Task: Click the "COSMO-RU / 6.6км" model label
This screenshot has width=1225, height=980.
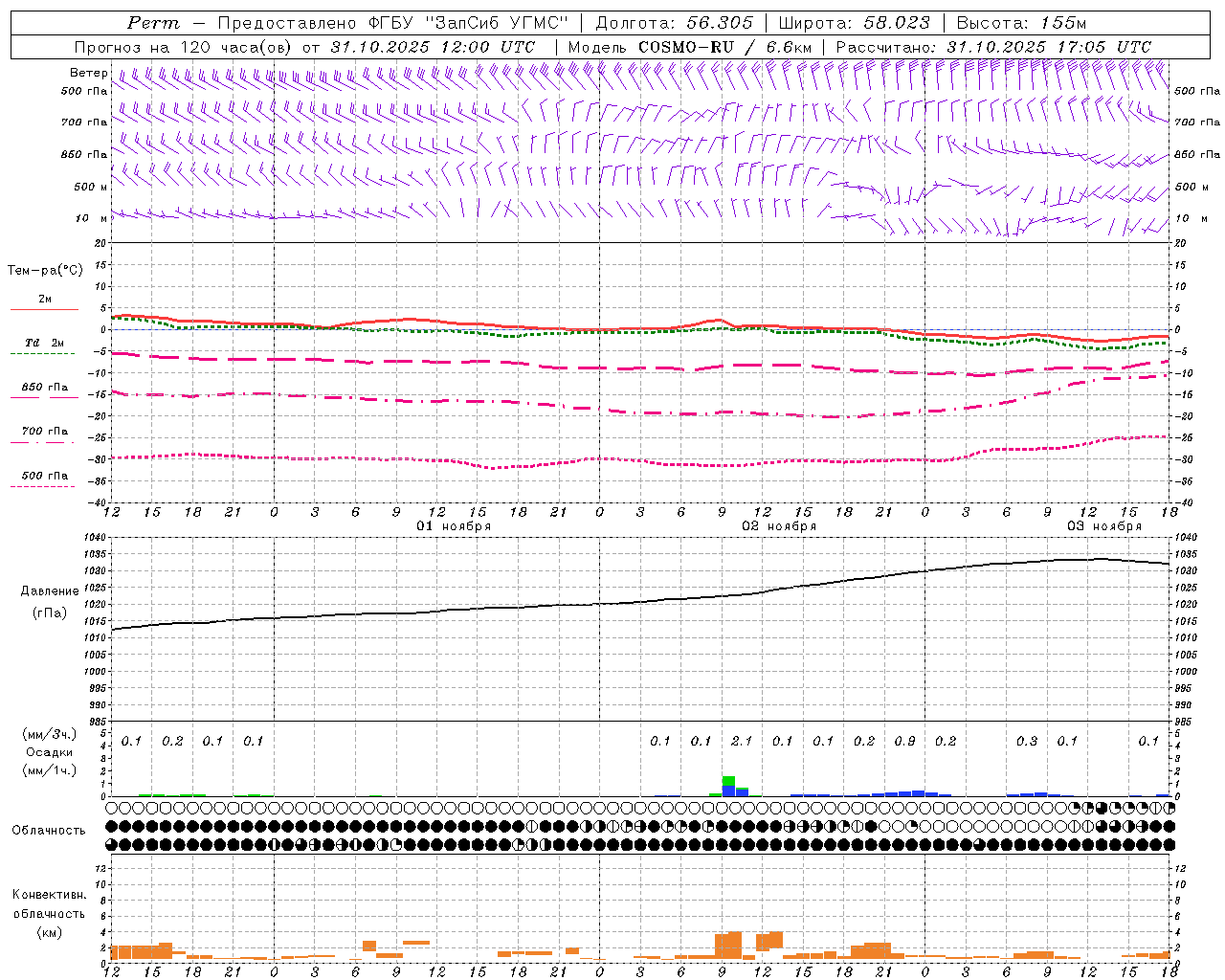Action: click(725, 47)
